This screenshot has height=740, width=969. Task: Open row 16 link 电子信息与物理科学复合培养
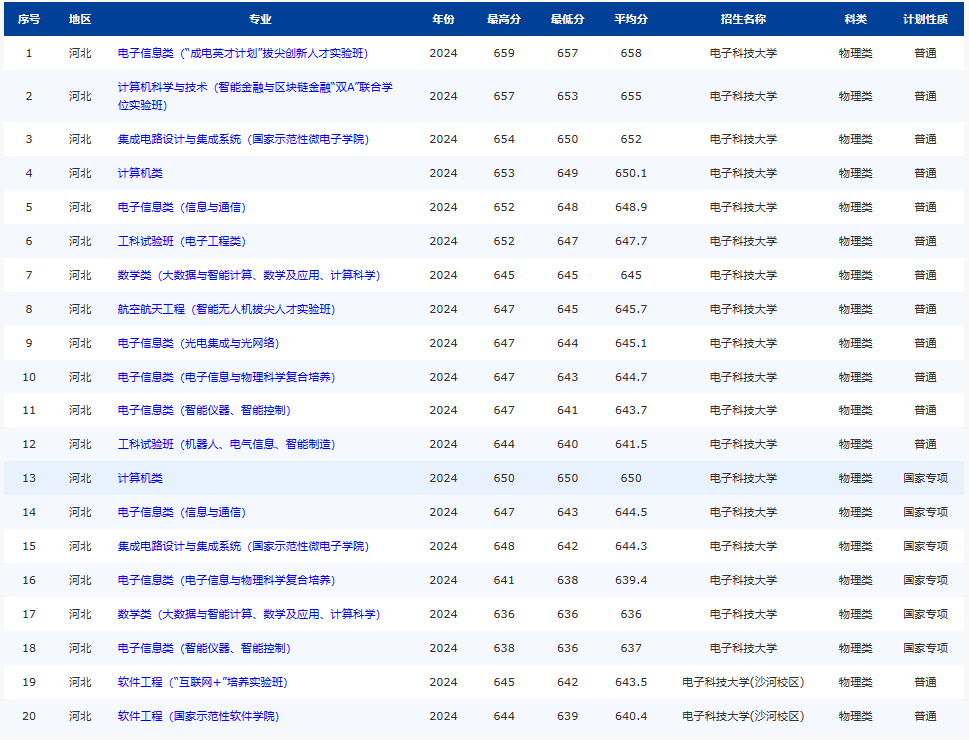click(226, 580)
